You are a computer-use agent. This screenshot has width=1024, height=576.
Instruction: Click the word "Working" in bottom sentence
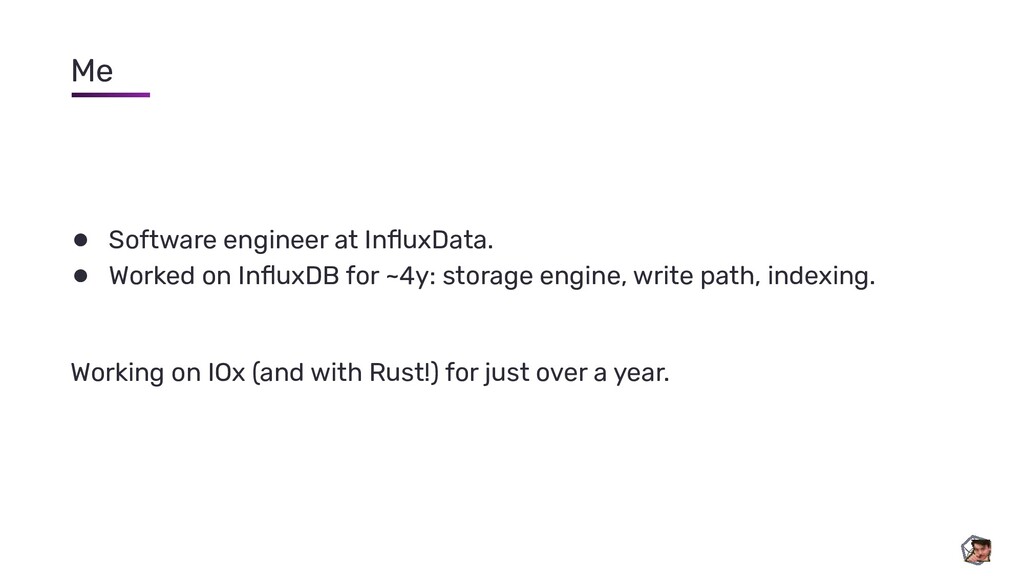[118, 374]
